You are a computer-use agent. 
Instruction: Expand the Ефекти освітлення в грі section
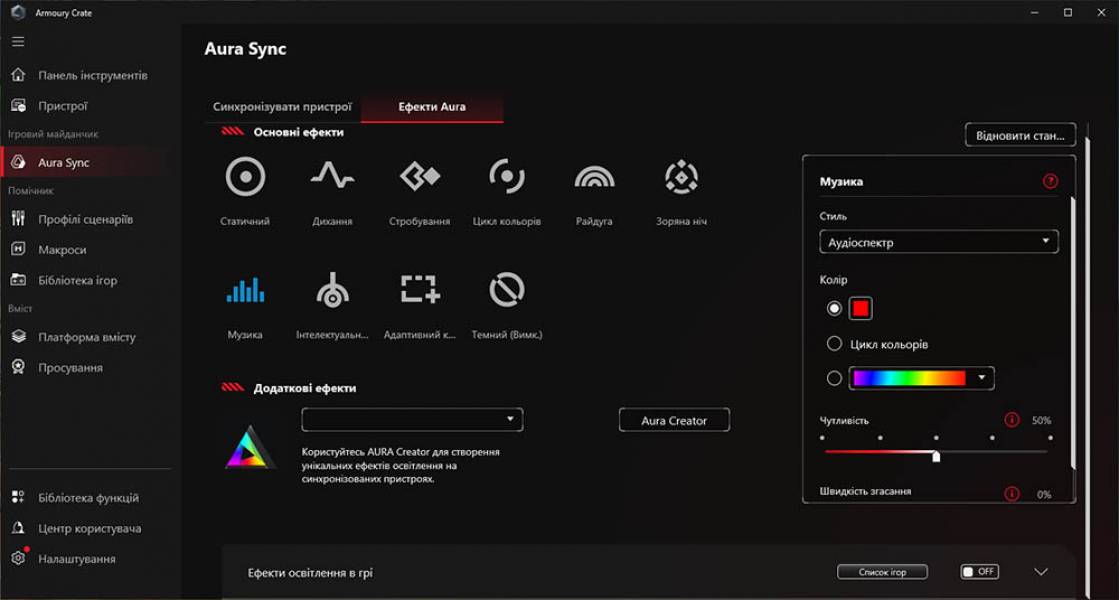click(x=1040, y=571)
